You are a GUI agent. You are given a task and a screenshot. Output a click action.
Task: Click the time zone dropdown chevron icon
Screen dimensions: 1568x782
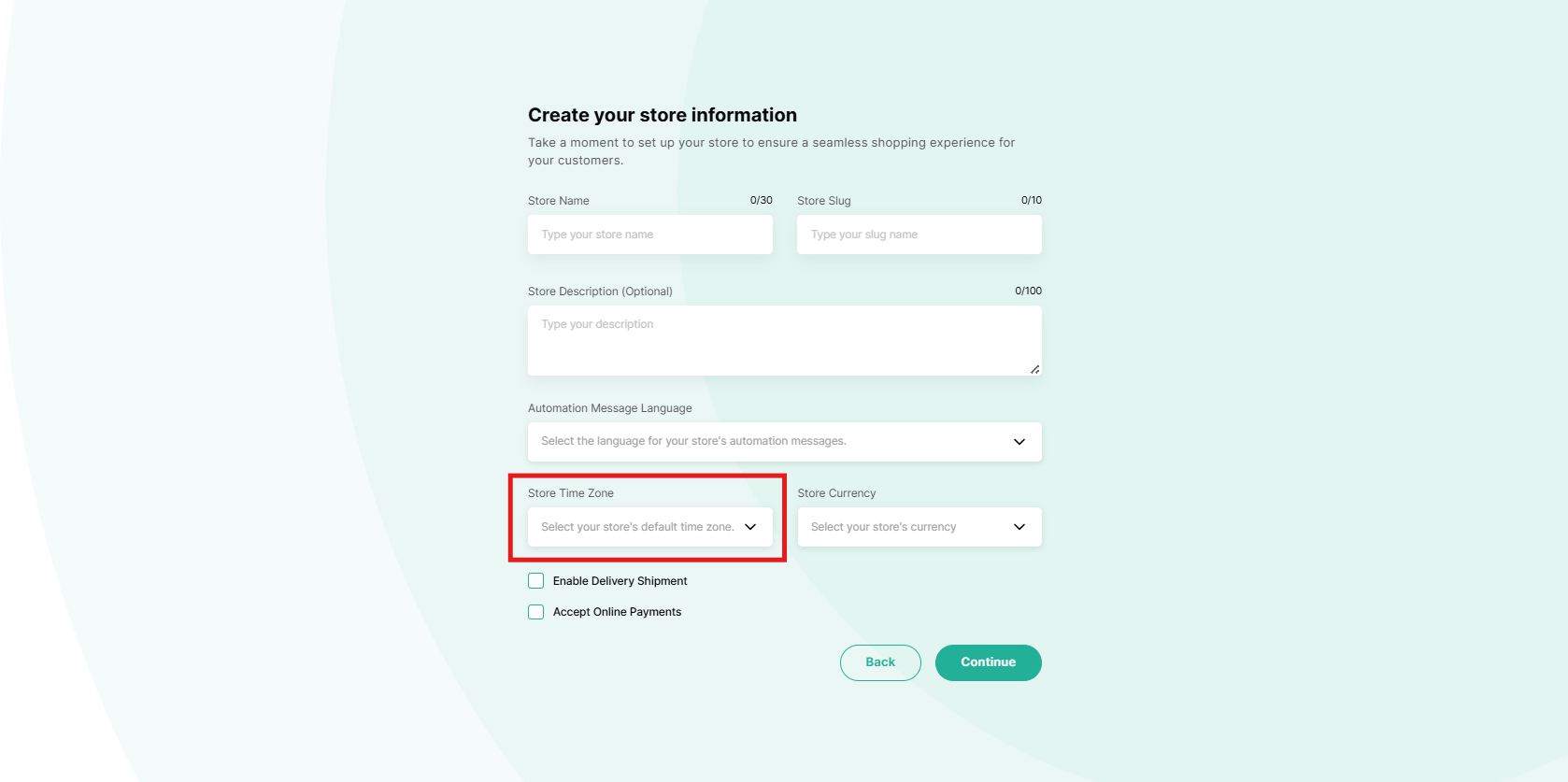tap(750, 527)
